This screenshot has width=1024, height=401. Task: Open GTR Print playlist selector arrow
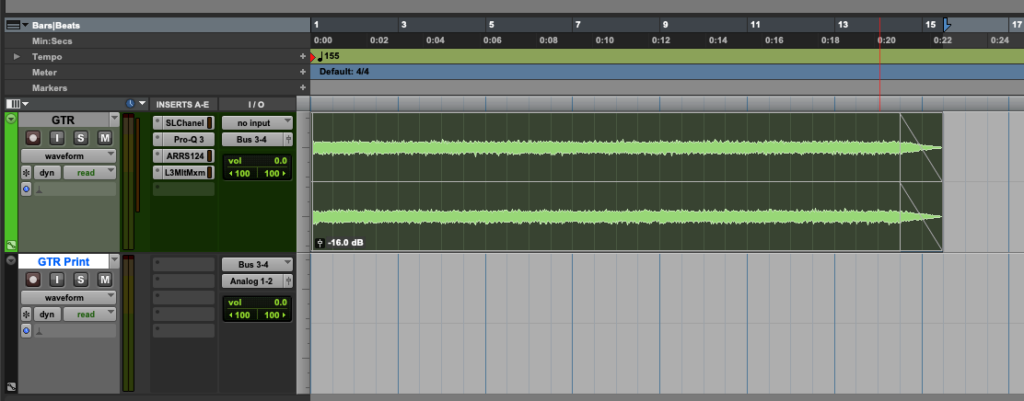[x=10, y=261]
